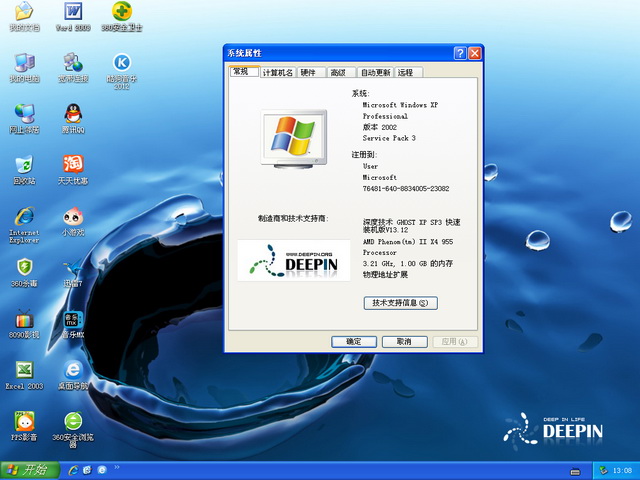Screen dimensions: 640x480
Task: Open the 天天优惠 Taobao shortcut
Action: coord(73,169)
